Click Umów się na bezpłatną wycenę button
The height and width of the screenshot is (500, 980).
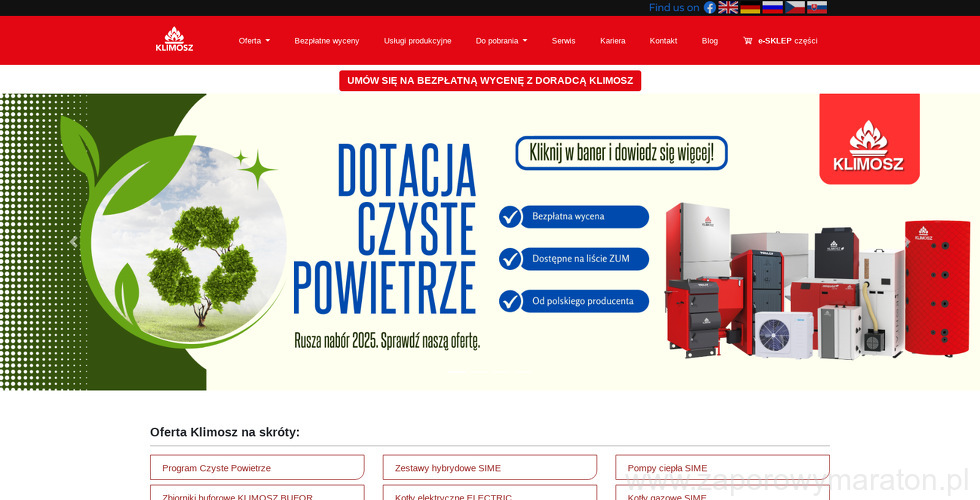490,81
